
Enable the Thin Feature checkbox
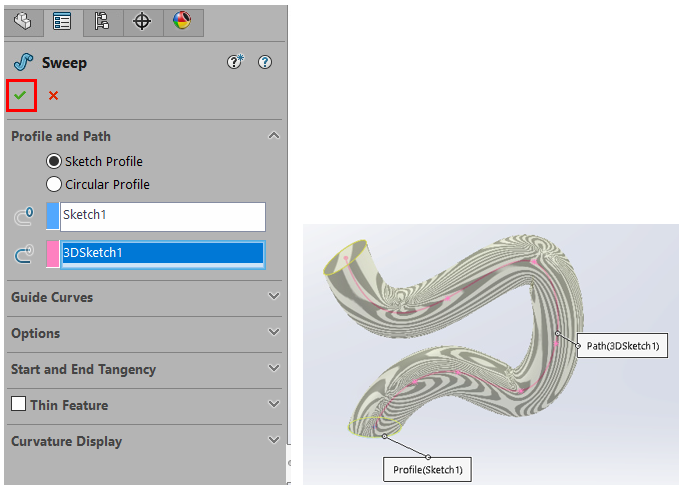18,404
